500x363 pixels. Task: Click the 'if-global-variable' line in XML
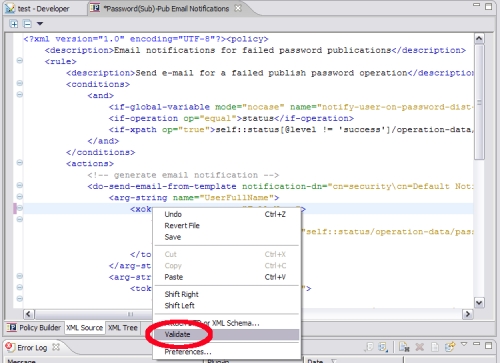291,107
